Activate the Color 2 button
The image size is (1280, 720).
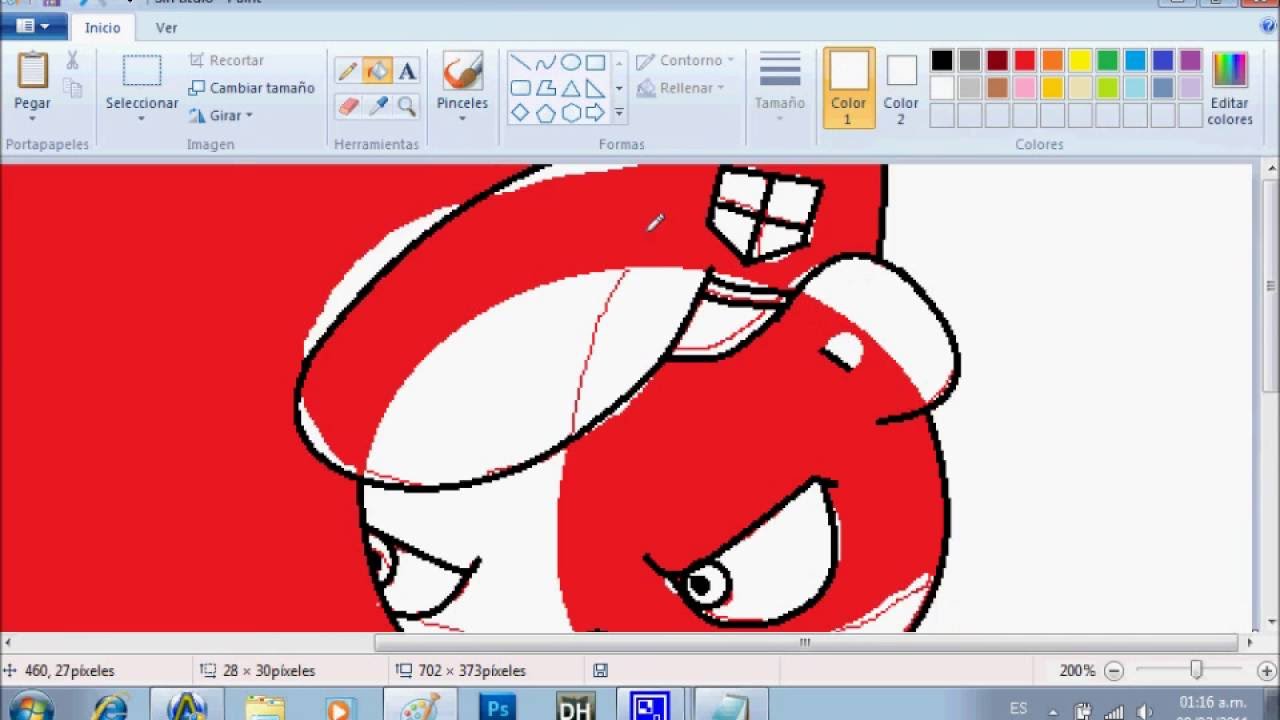click(x=901, y=88)
